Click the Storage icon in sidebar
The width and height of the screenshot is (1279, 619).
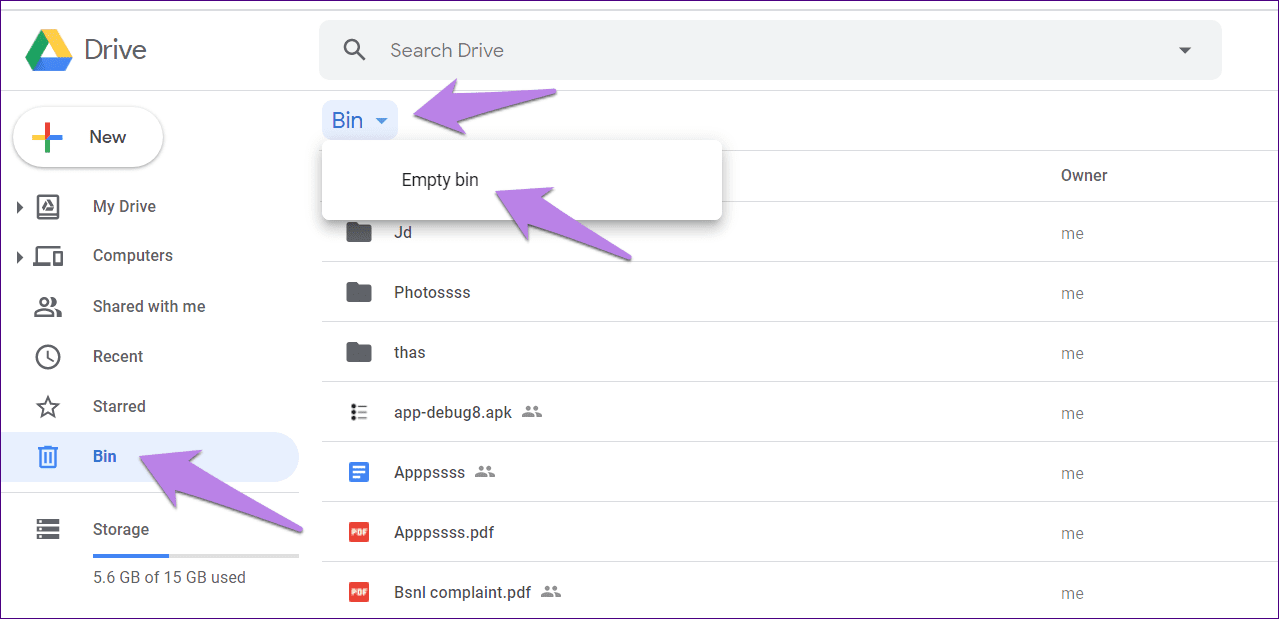click(x=48, y=529)
